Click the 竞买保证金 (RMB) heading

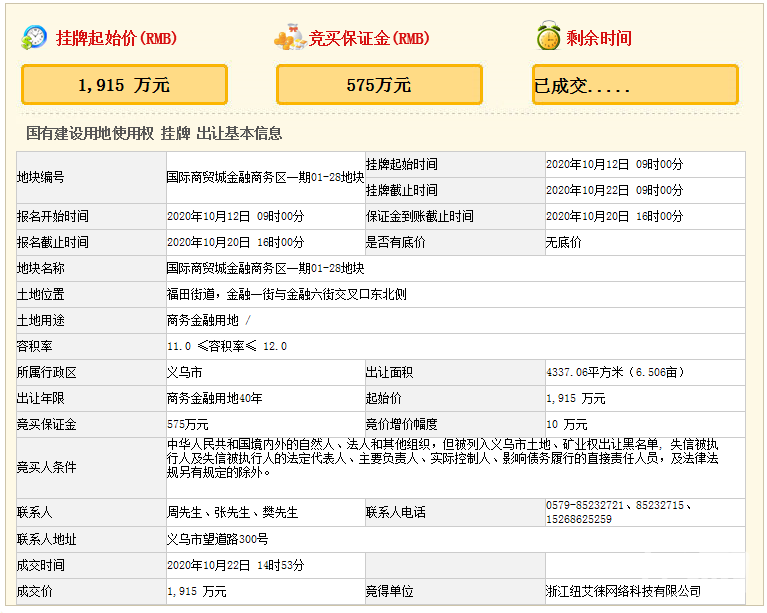(369, 39)
